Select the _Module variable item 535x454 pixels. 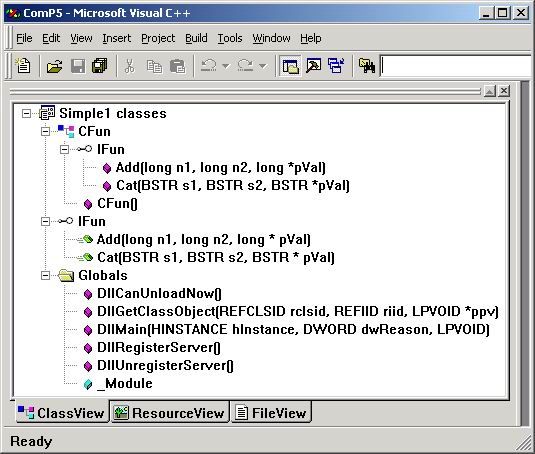click(125, 384)
